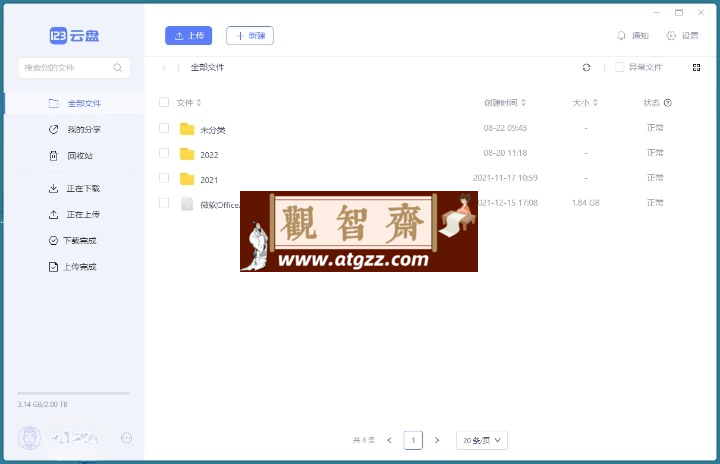Toggle the 异常文件 checkbox
The width and height of the screenshot is (720, 464).
pyautogui.click(x=619, y=68)
